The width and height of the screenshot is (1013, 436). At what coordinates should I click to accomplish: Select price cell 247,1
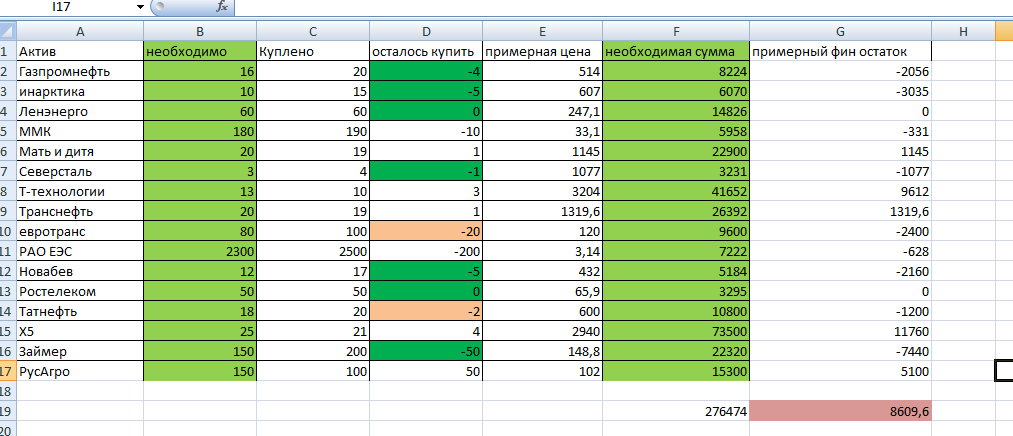(x=542, y=112)
